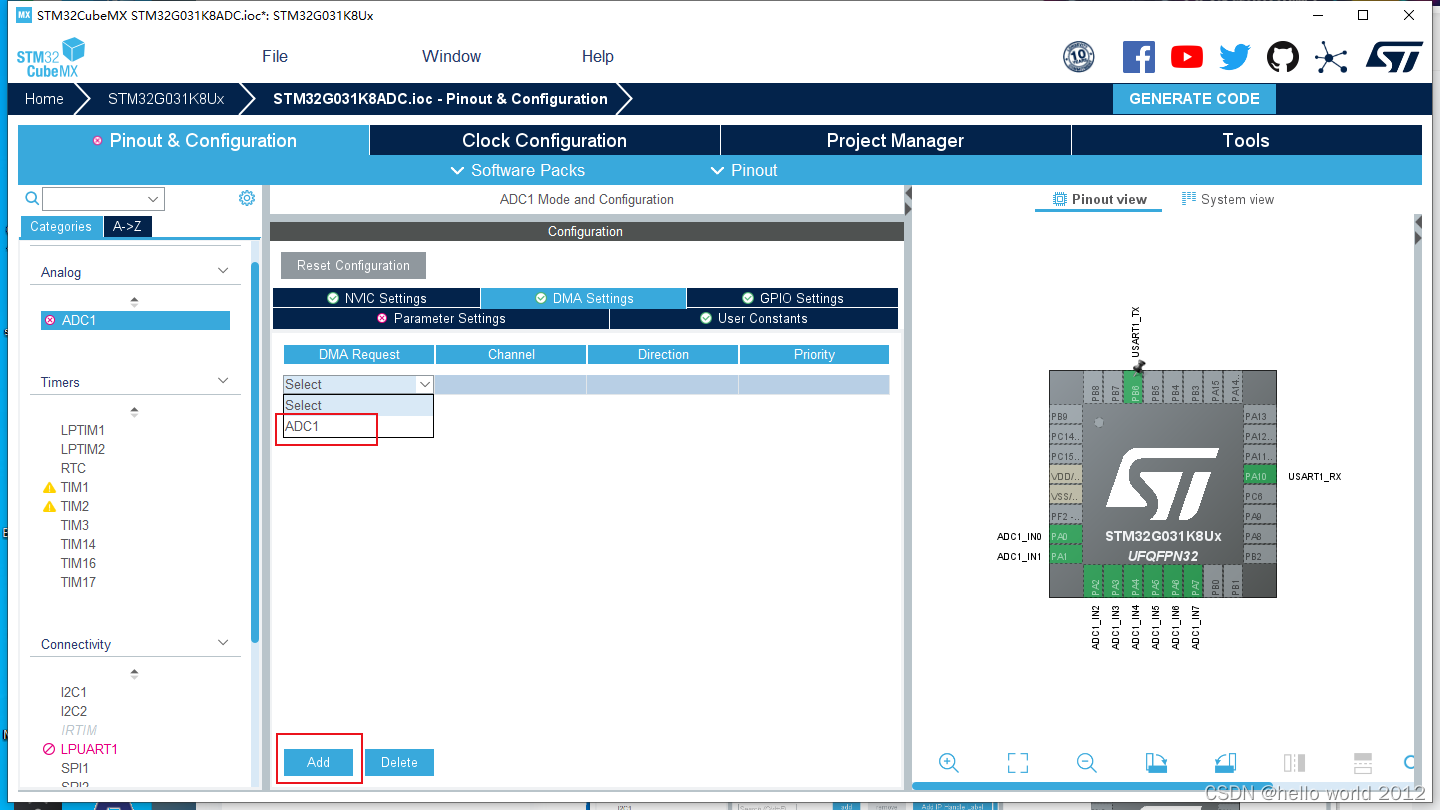Collapse the Timers category
This screenshot has width=1440, height=810.
[224, 381]
